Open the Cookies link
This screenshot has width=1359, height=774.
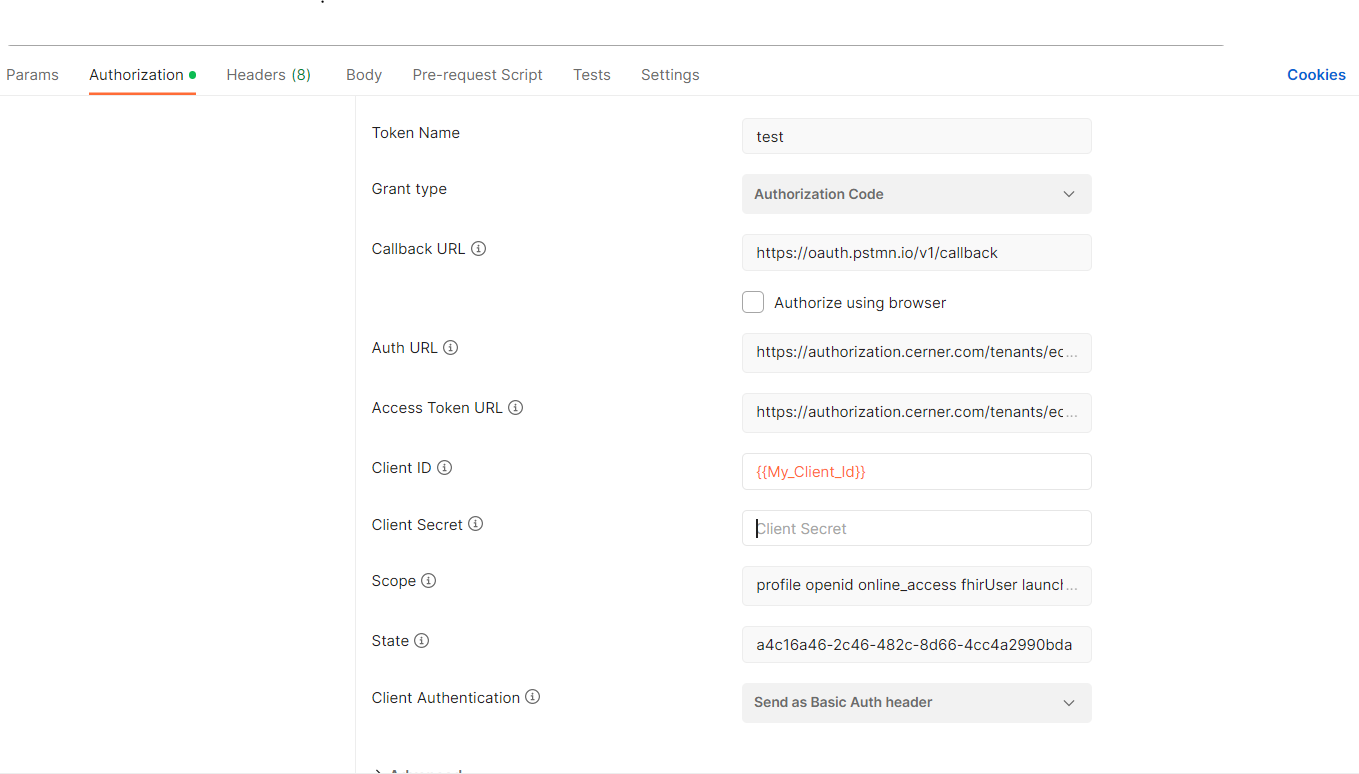[x=1316, y=75]
